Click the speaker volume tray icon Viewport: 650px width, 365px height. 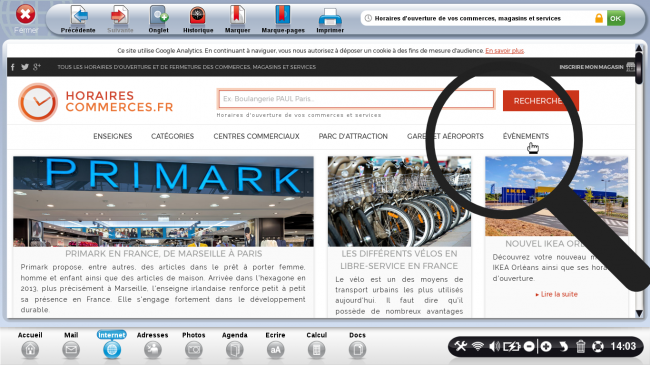pyautogui.click(x=494, y=346)
